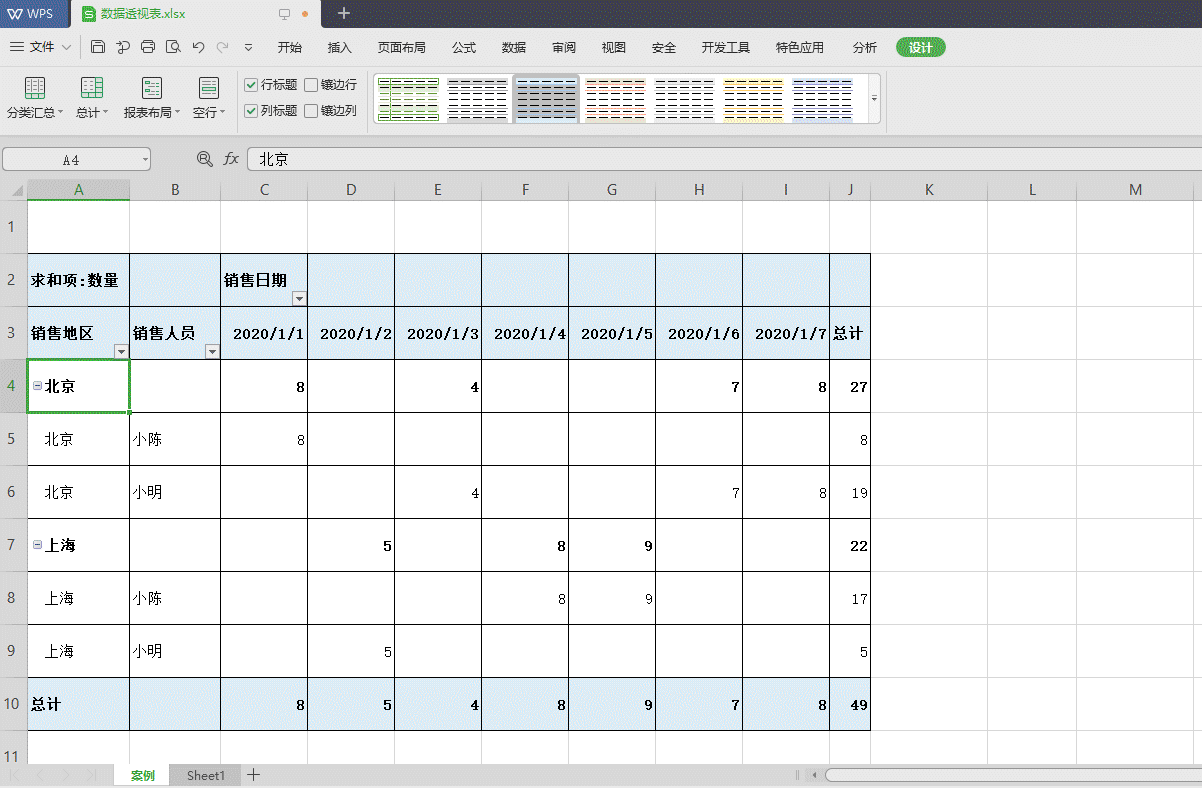Viewport: 1202px width, 788px height.
Task: Click the fx insert function icon
Action: (231, 158)
